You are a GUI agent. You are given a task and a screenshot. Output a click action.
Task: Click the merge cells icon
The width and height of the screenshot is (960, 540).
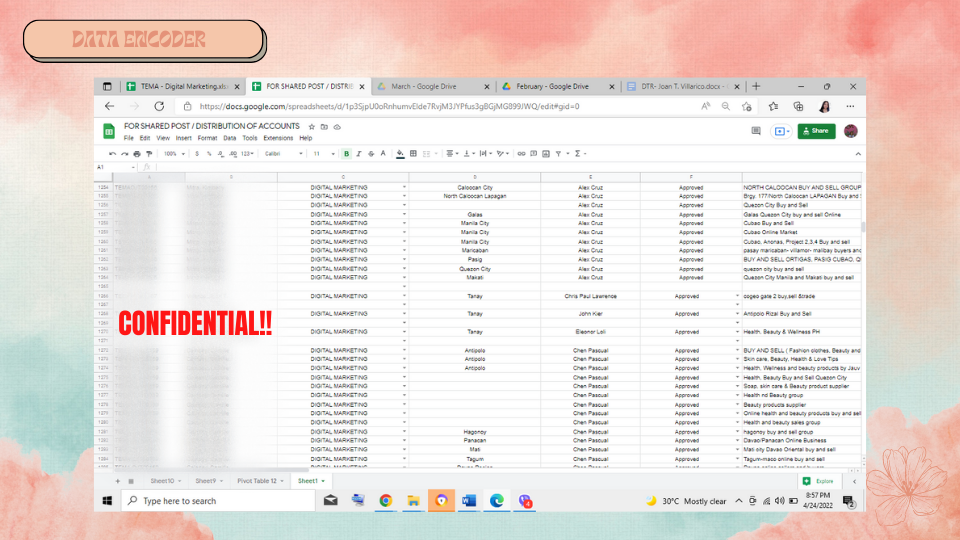tap(427, 154)
